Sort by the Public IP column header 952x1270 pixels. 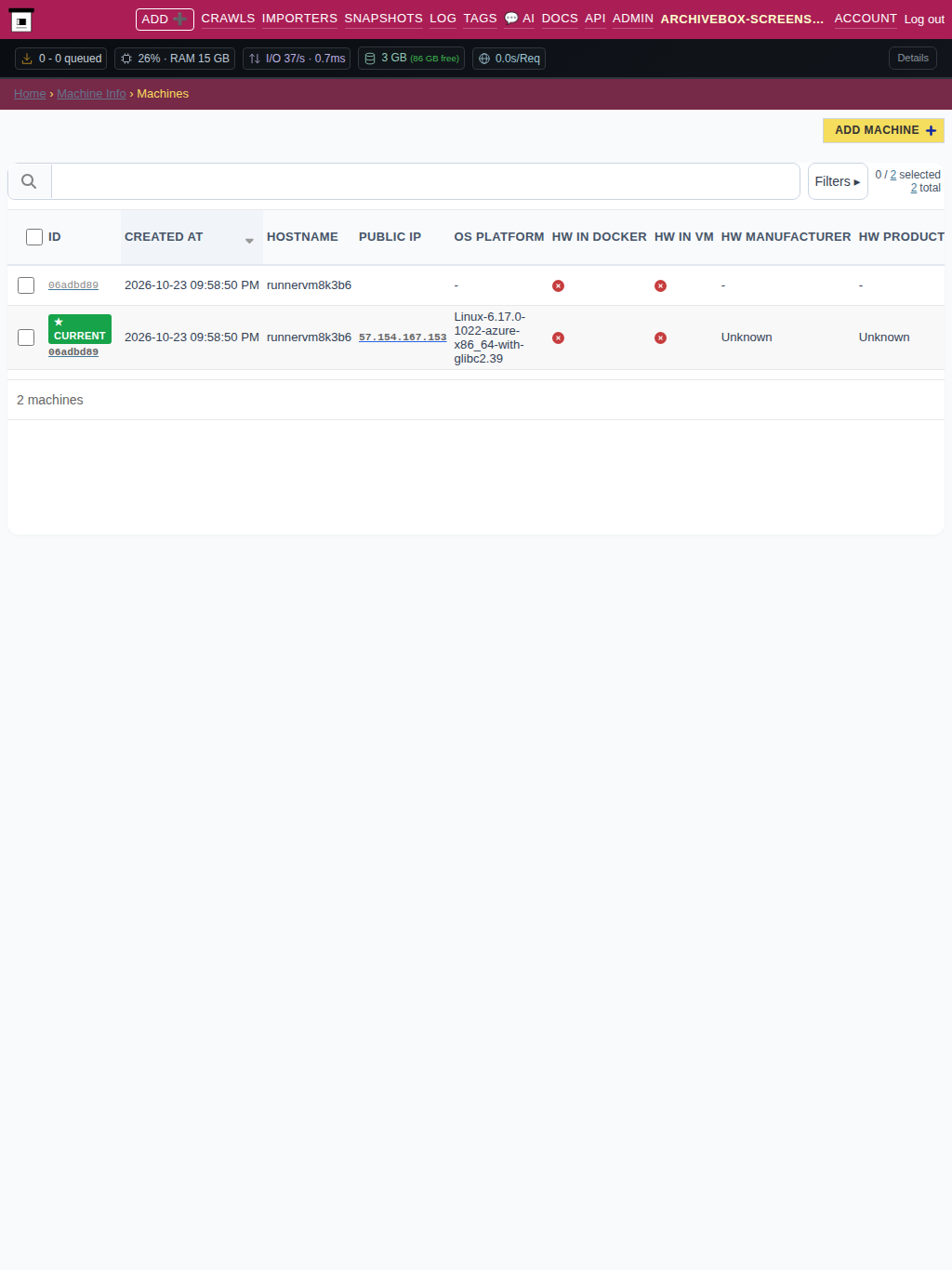[x=390, y=237]
